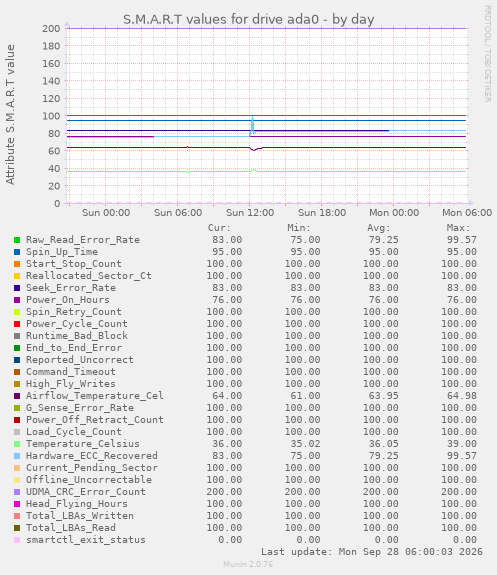Click the red Power_Cycle_Count color square

pyautogui.click(x=17, y=324)
